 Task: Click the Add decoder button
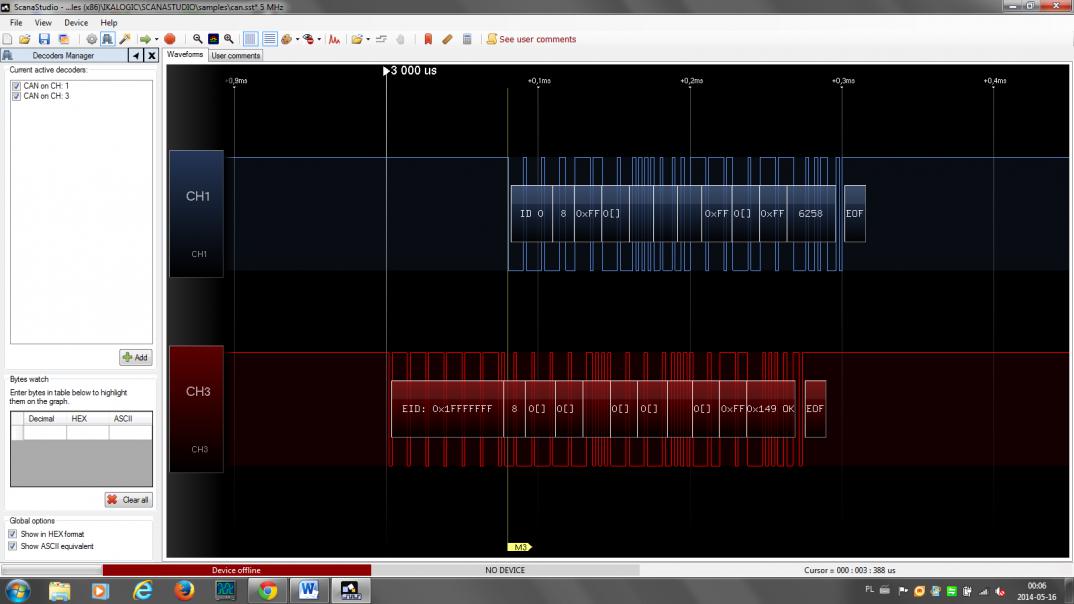tap(135, 357)
